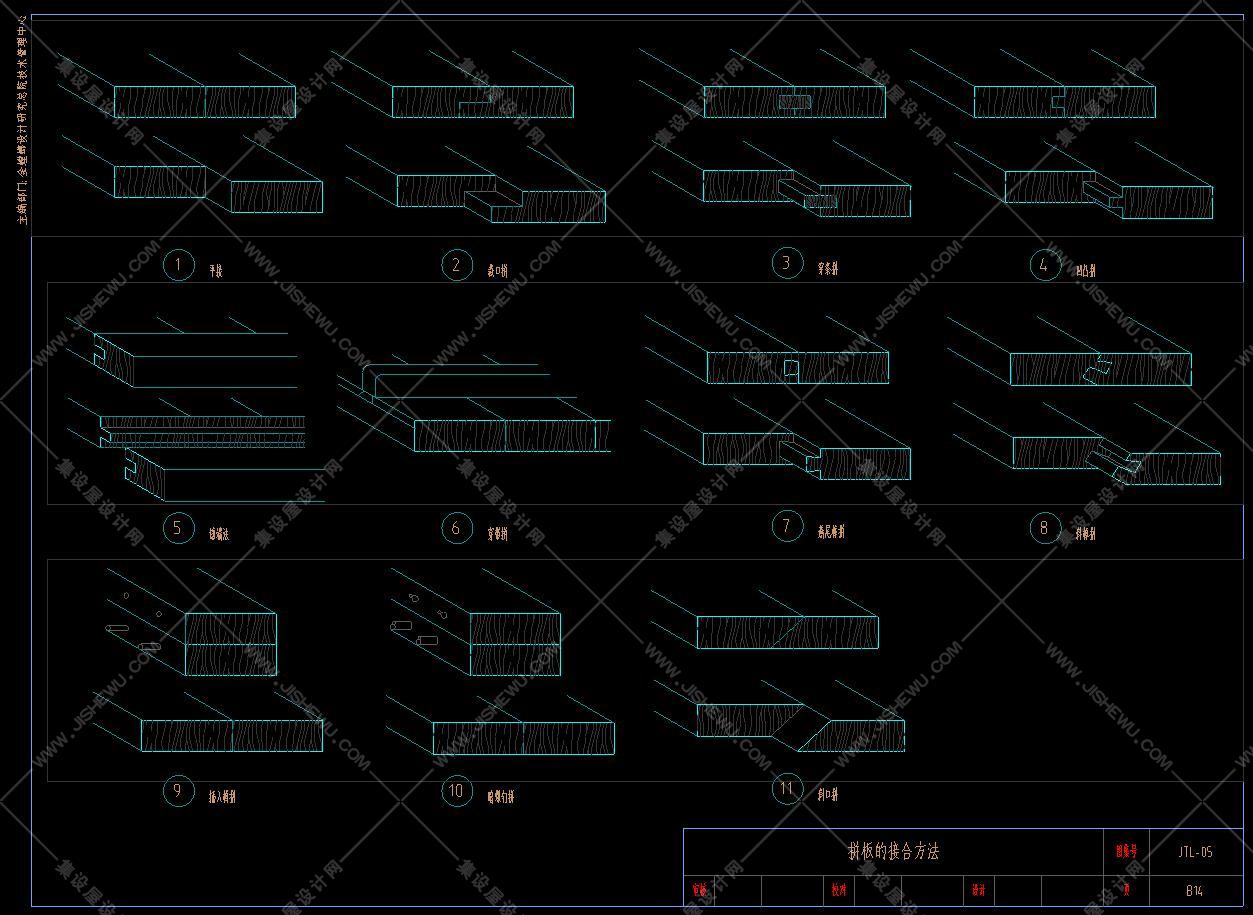The image size is (1253, 915).
Task: Click the circled number 8 marker
Action: pos(1045,528)
